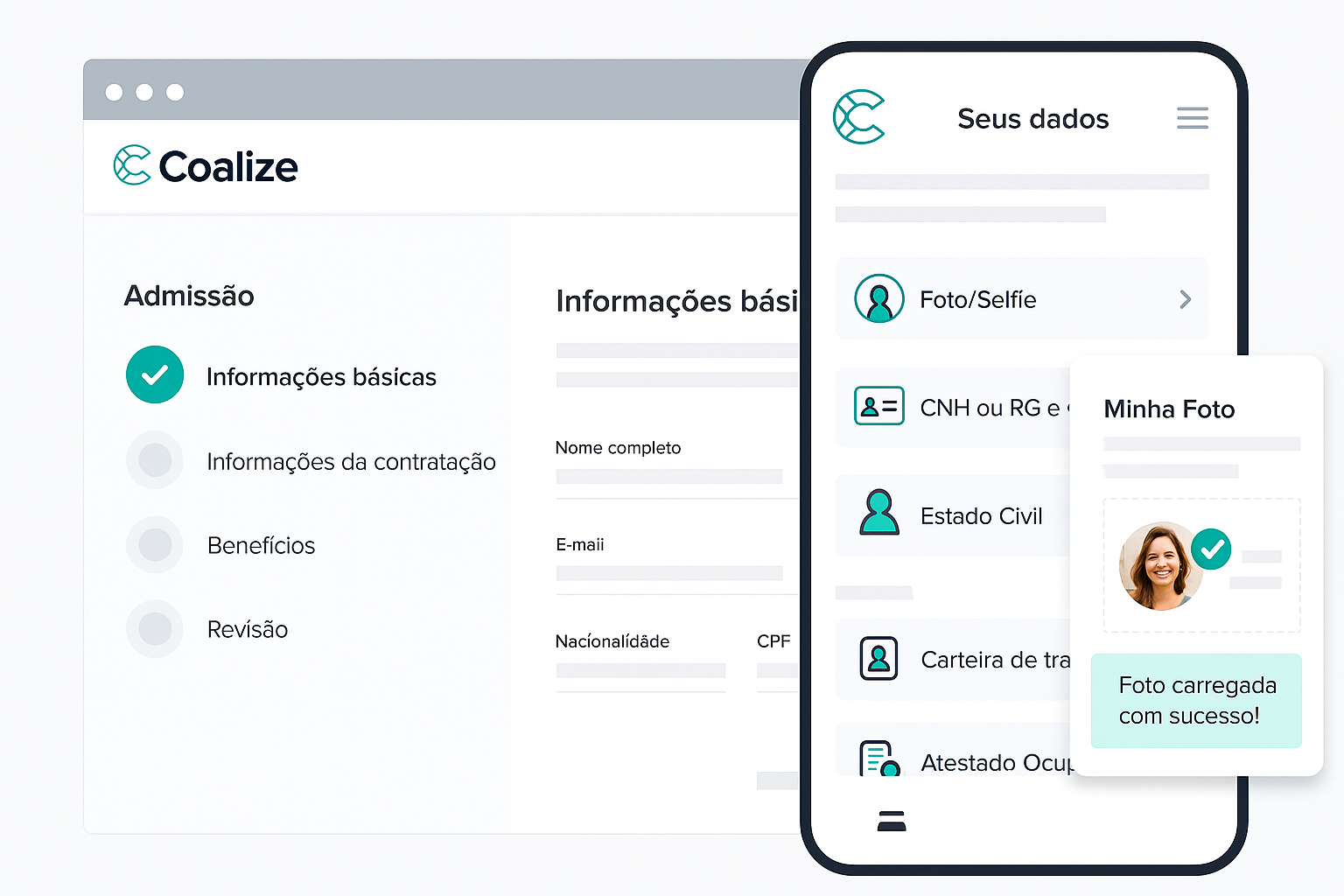Select the Foto/Selfíe avatar icon
The image size is (1344, 896).
point(879,298)
